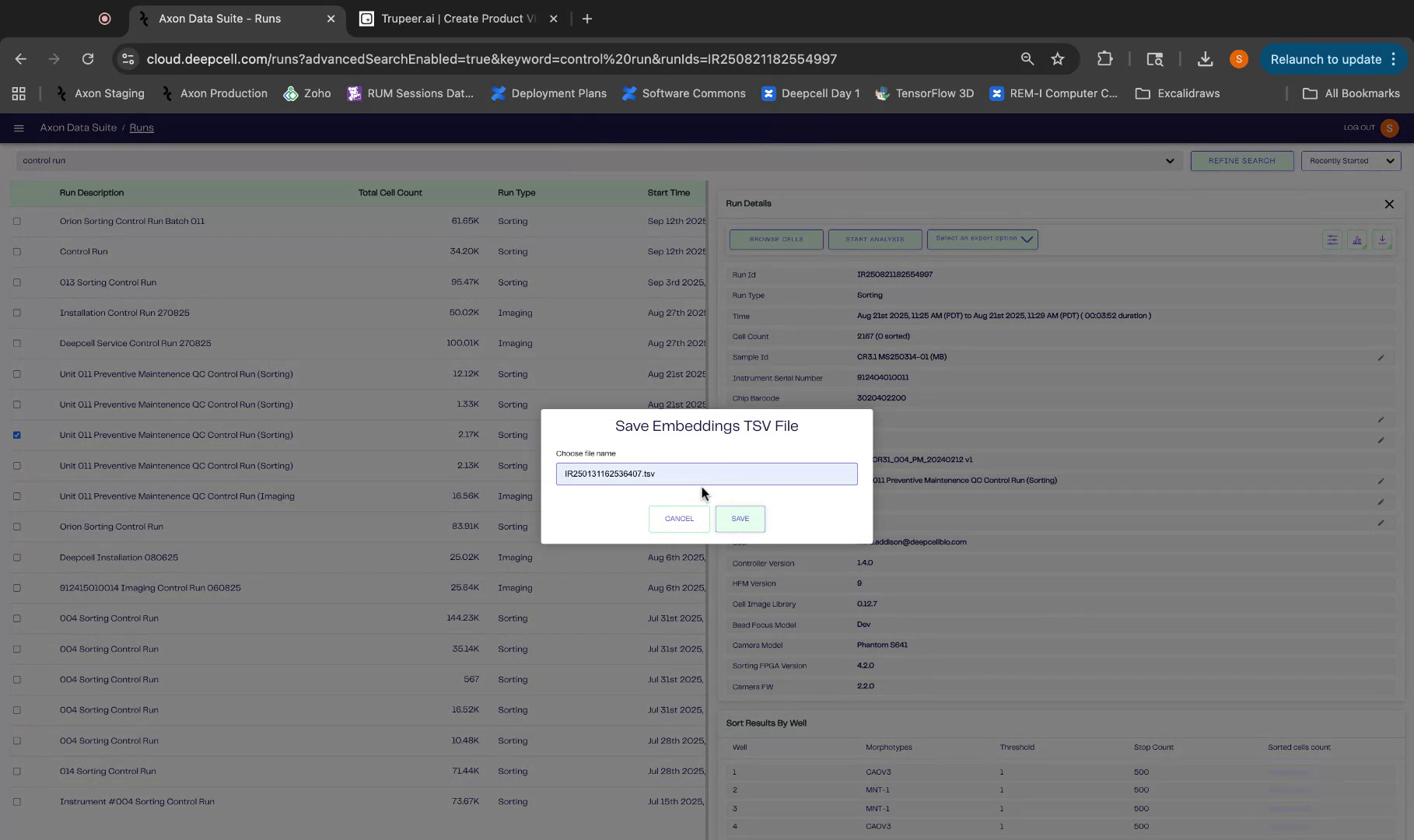Open the Axon Data Suite hamburger menu
This screenshot has width=1414, height=840.
coord(19,128)
